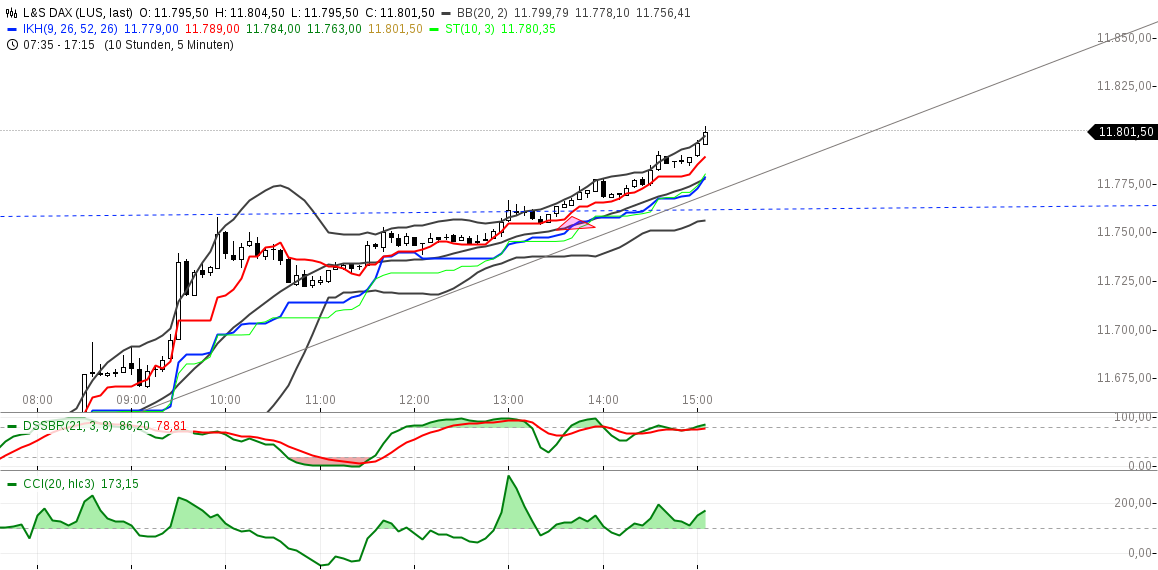Click Bollinger middle value 11.778,10
The height and width of the screenshot is (570, 1158).
(x=602, y=13)
